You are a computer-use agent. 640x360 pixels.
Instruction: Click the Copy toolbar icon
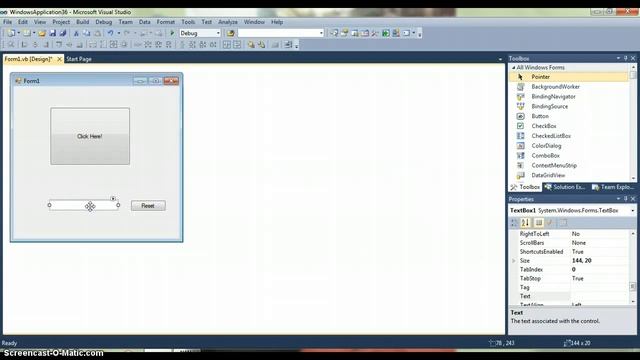pyautogui.click(x=87, y=33)
